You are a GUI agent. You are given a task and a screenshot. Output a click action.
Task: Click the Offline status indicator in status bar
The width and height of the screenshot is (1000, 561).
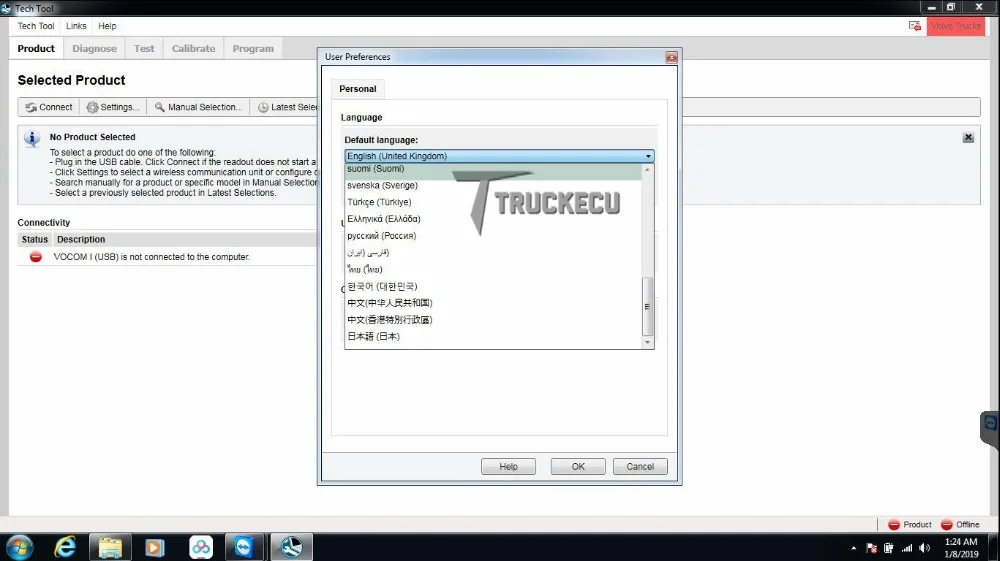click(x=960, y=525)
